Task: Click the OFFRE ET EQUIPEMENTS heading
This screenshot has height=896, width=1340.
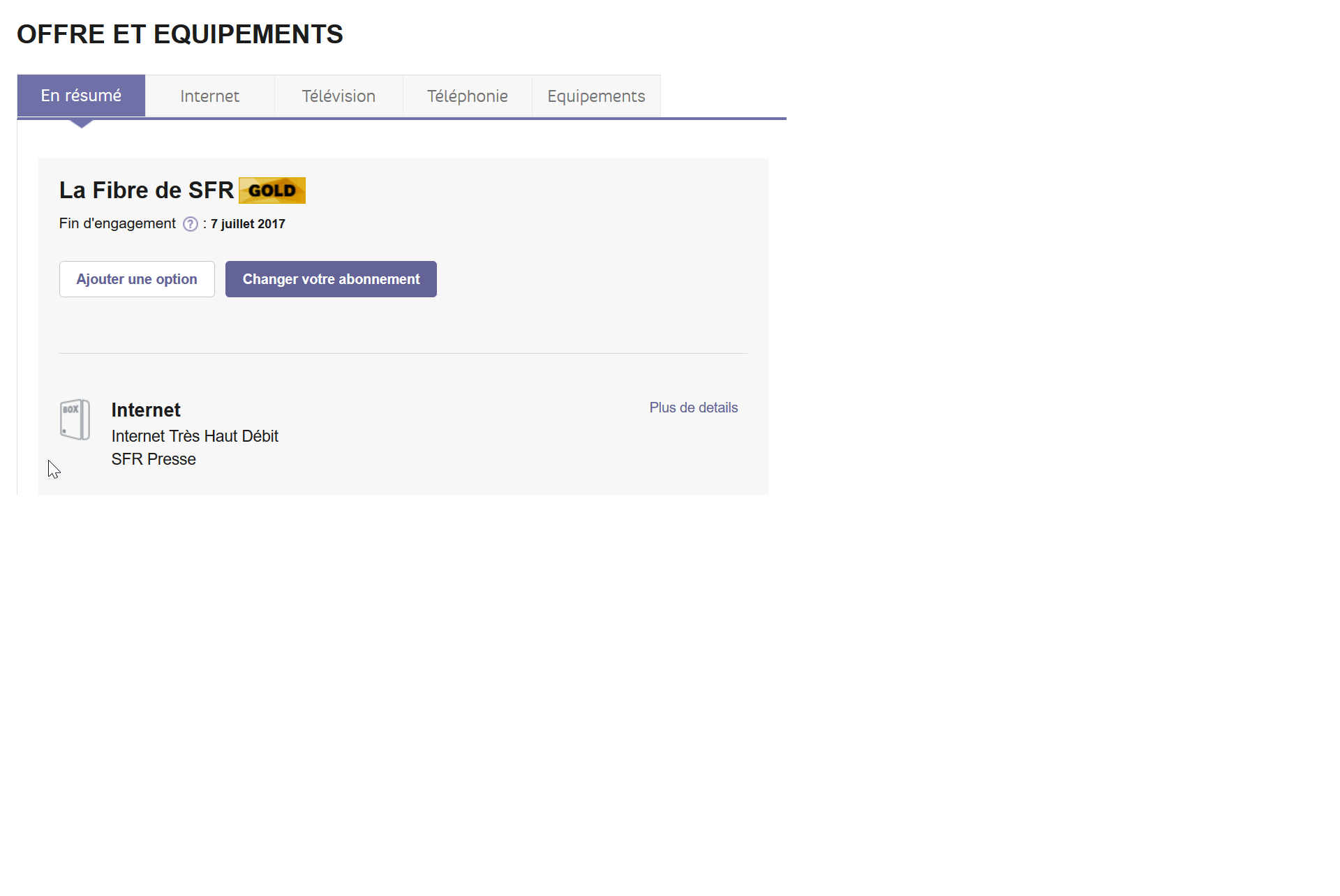Action: (180, 34)
